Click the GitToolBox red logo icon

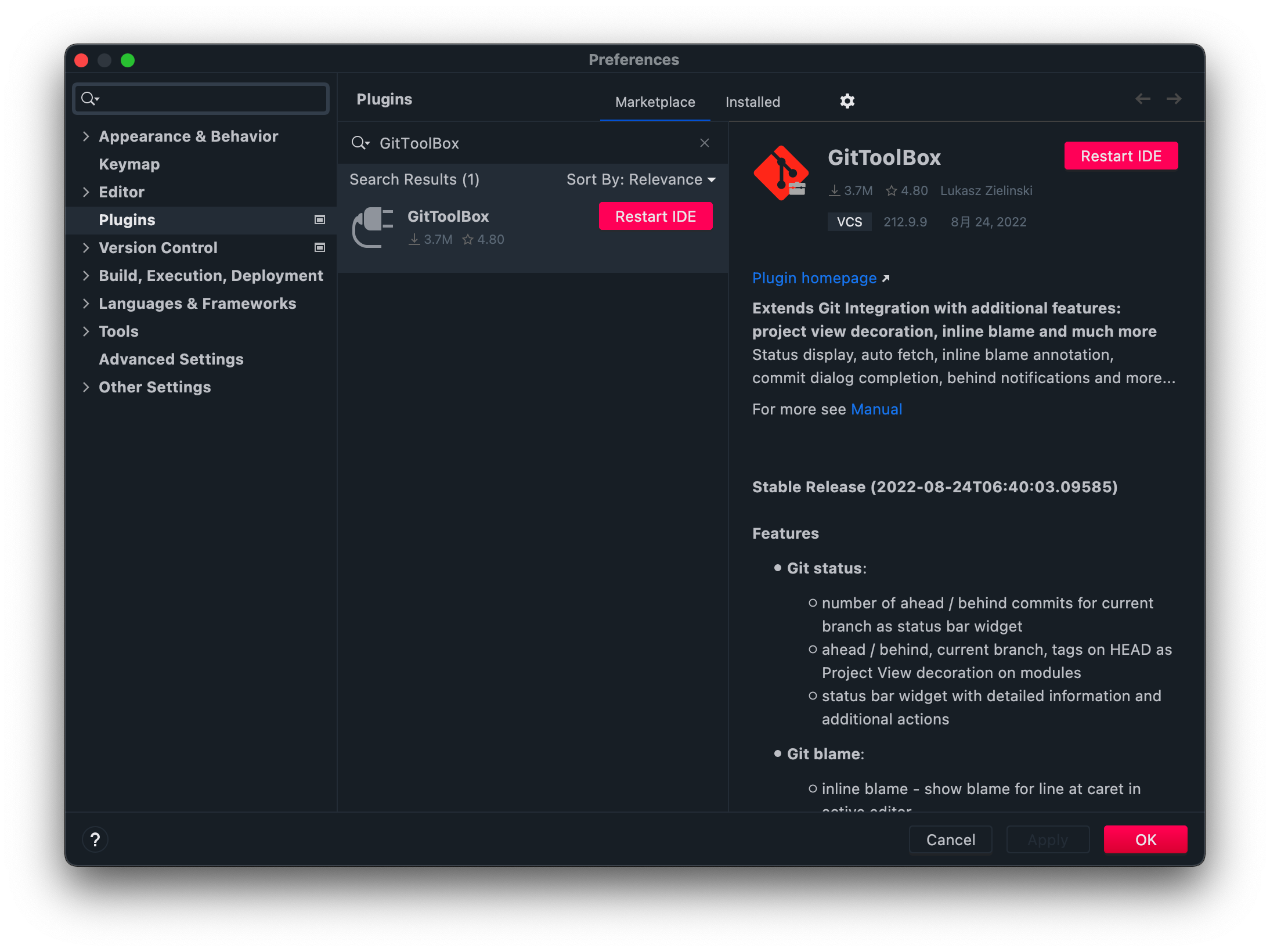(x=781, y=173)
